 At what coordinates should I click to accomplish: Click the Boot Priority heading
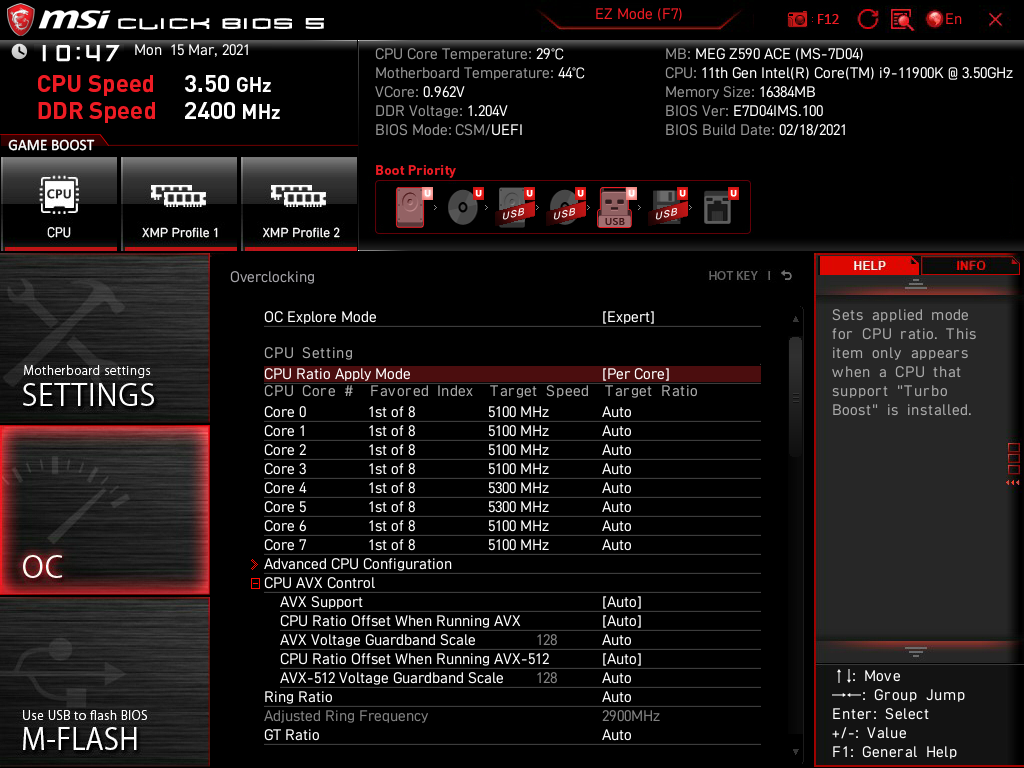click(415, 170)
